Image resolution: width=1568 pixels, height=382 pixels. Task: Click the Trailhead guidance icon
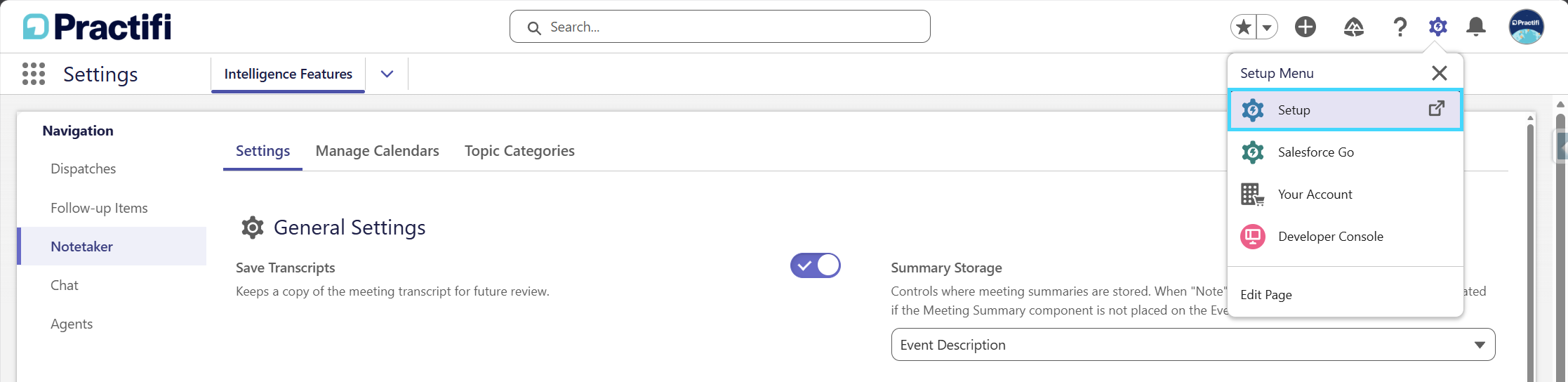point(1353,27)
